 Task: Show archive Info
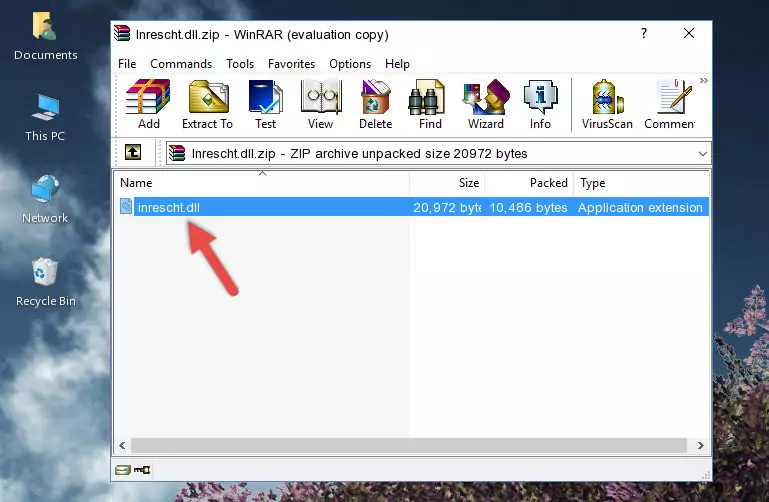(540, 104)
